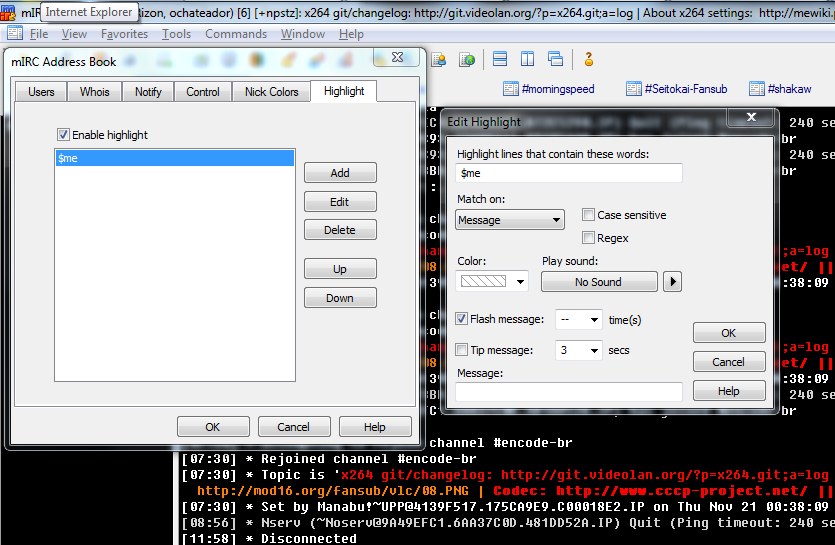The width and height of the screenshot is (835, 545).
Task: Switch to #morningspeed channel in switchbar
Action: click(x=549, y=89)
